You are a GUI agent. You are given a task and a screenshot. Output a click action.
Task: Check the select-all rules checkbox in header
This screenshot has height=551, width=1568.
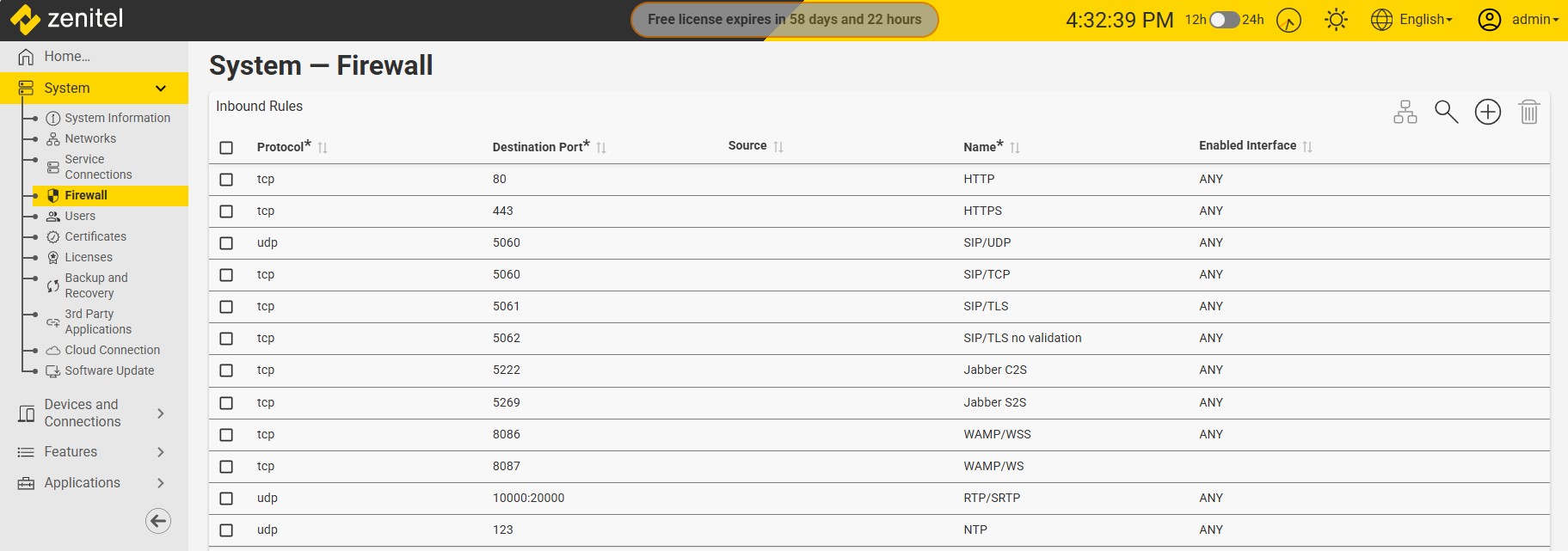226,148
